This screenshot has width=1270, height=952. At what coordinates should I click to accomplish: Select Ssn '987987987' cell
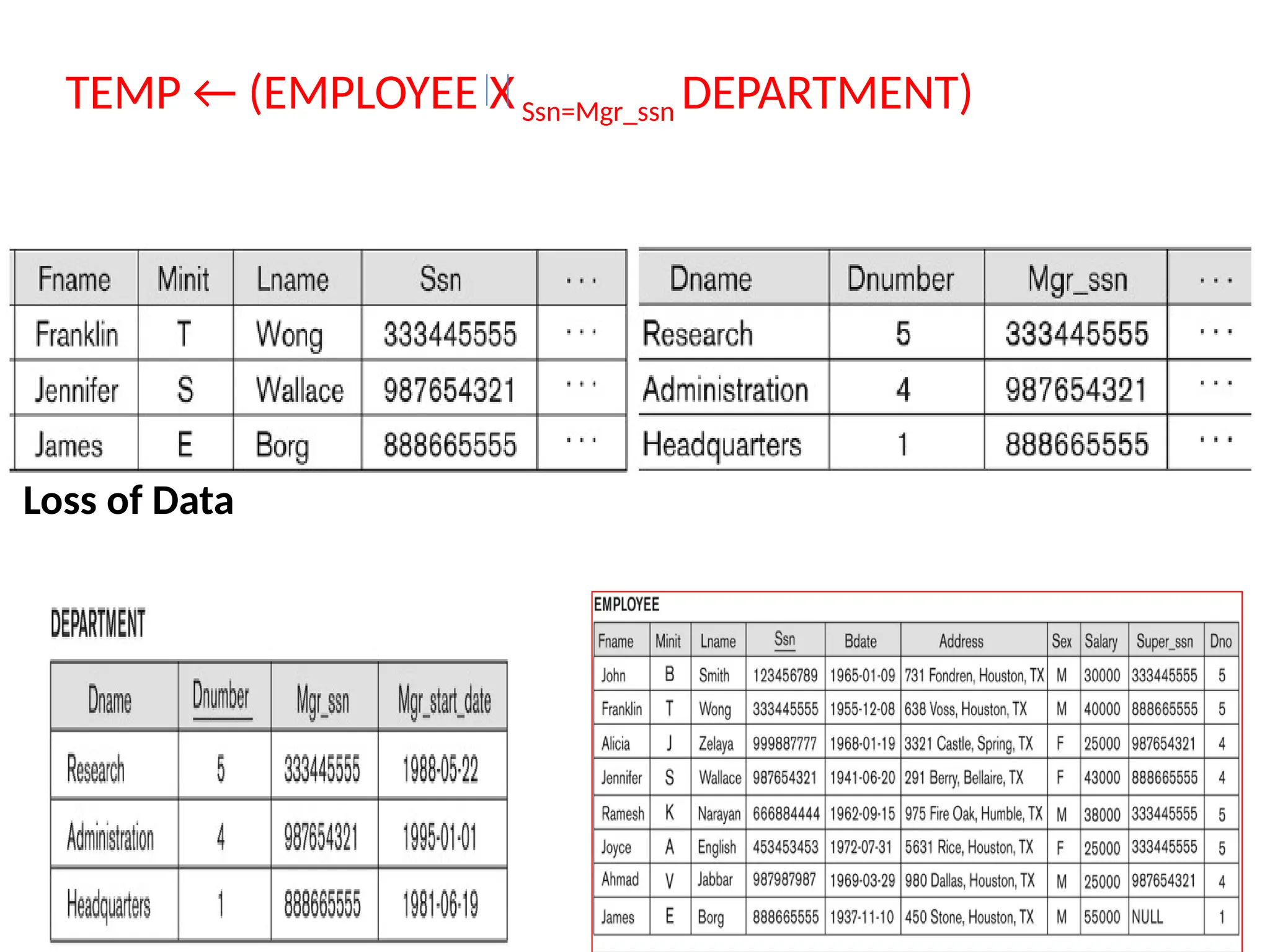(x=784, y=879)
